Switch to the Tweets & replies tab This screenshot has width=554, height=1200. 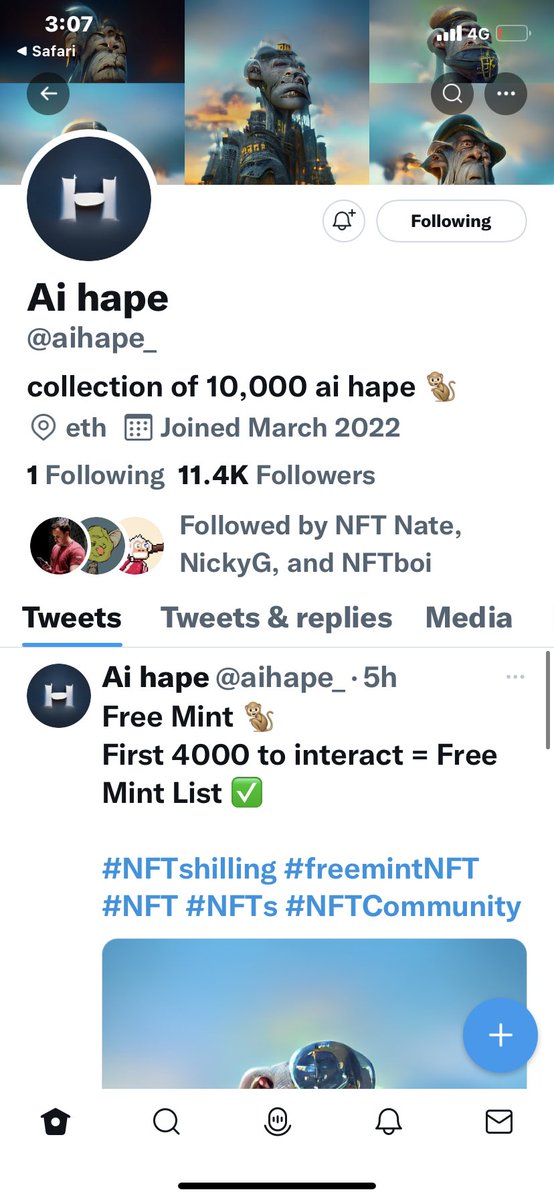(x=276, y=617)
